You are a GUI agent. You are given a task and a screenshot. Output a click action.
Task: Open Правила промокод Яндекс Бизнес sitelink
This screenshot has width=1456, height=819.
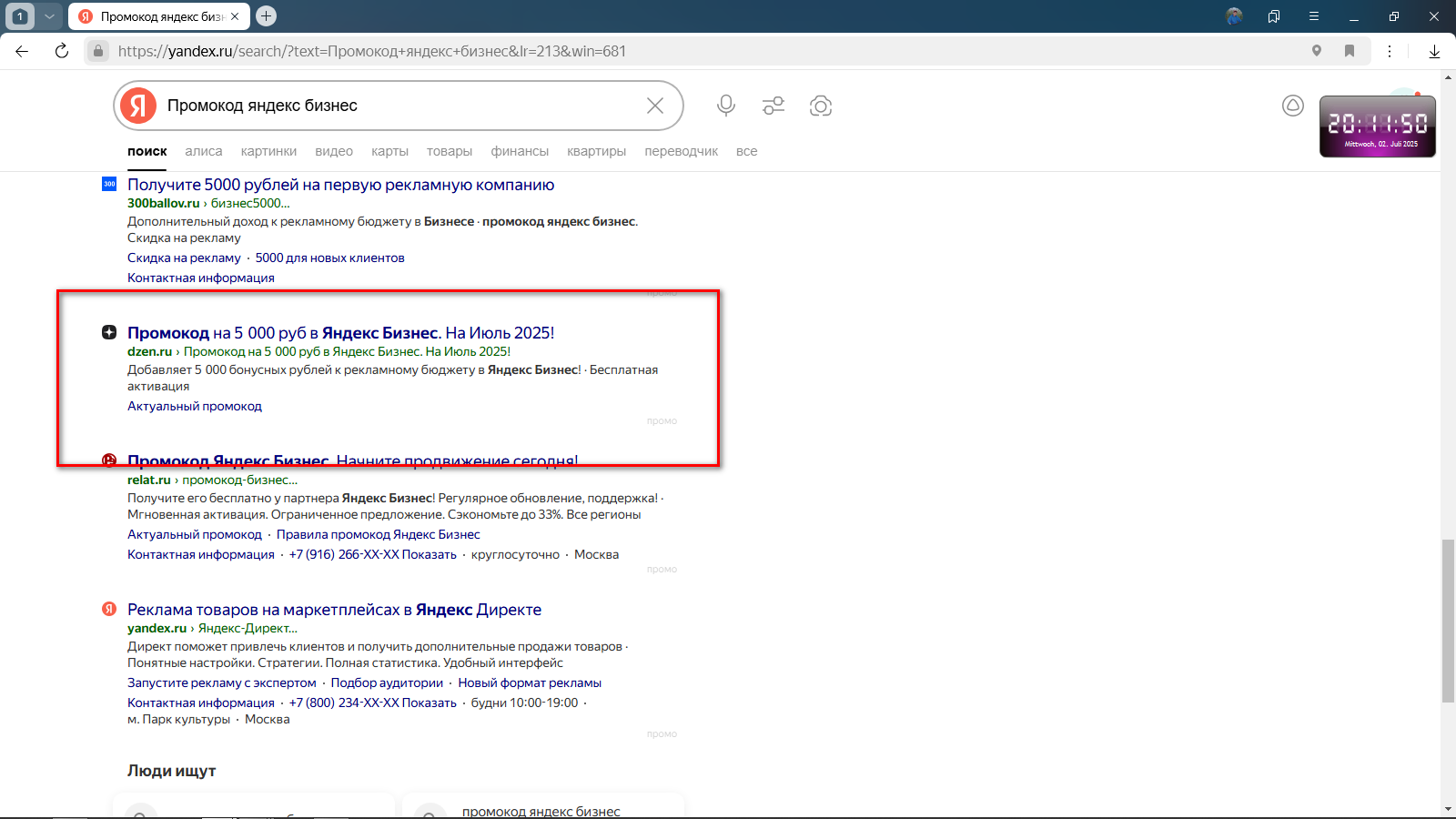coord(378,535)
